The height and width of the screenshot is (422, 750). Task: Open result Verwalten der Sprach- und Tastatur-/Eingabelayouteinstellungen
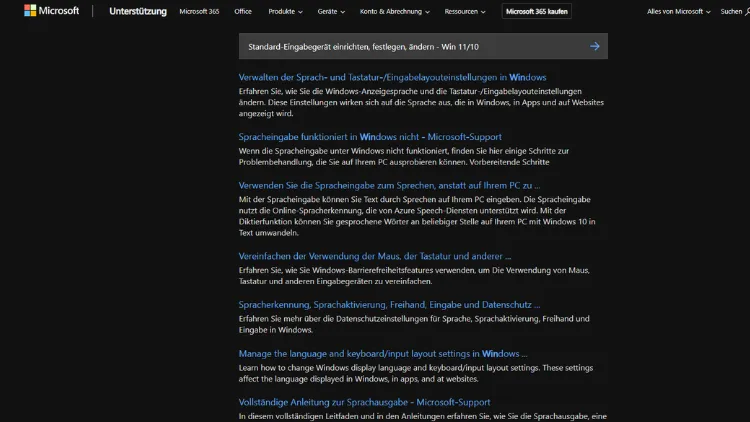point(392,77)
